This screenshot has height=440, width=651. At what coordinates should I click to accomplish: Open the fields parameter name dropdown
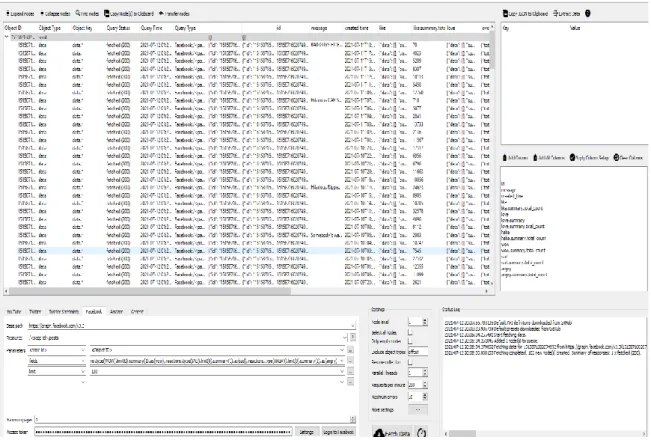click(83, 361)
